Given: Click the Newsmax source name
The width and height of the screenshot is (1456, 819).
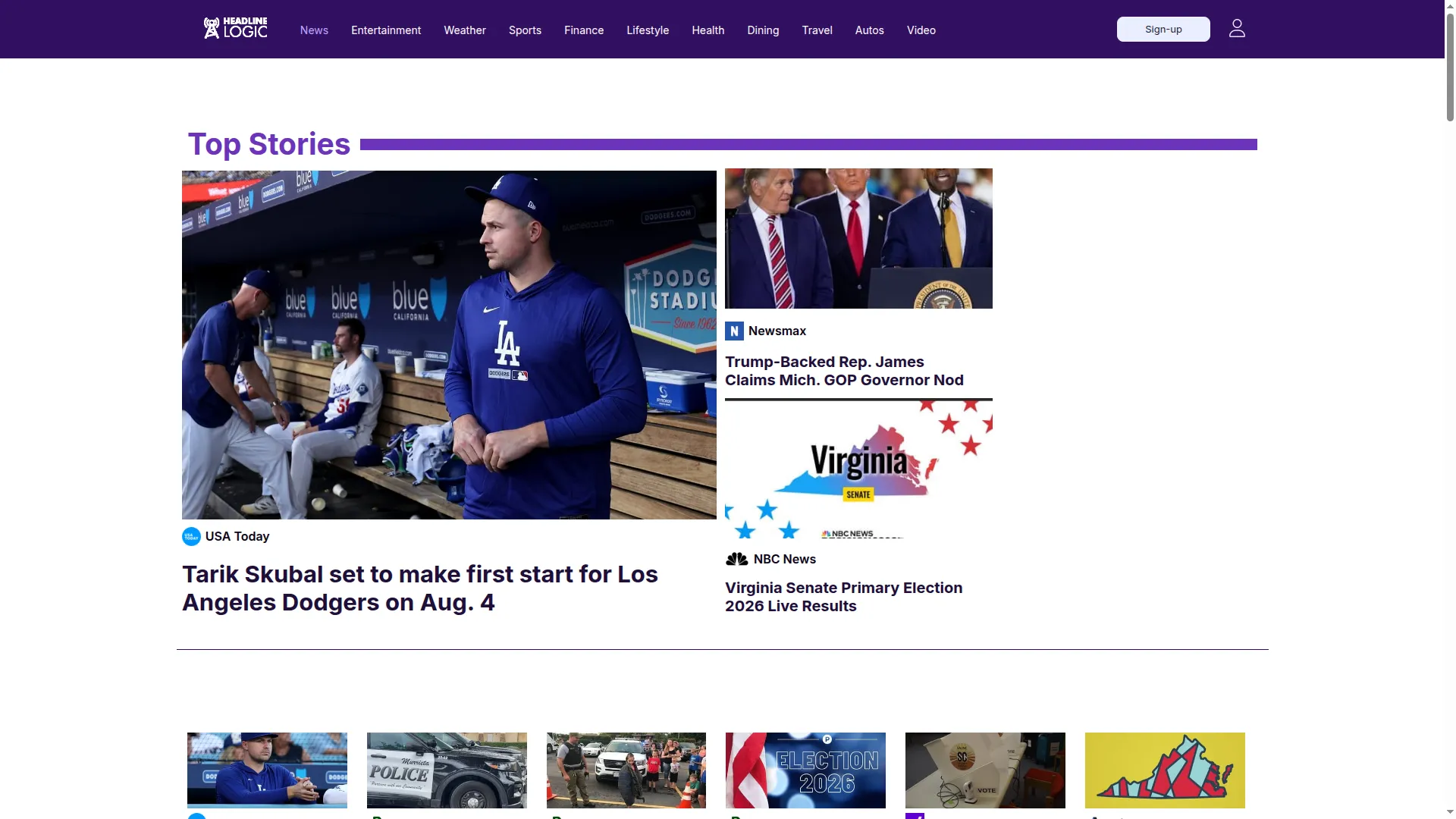Looking at the screenshot, I should [777, 331].
